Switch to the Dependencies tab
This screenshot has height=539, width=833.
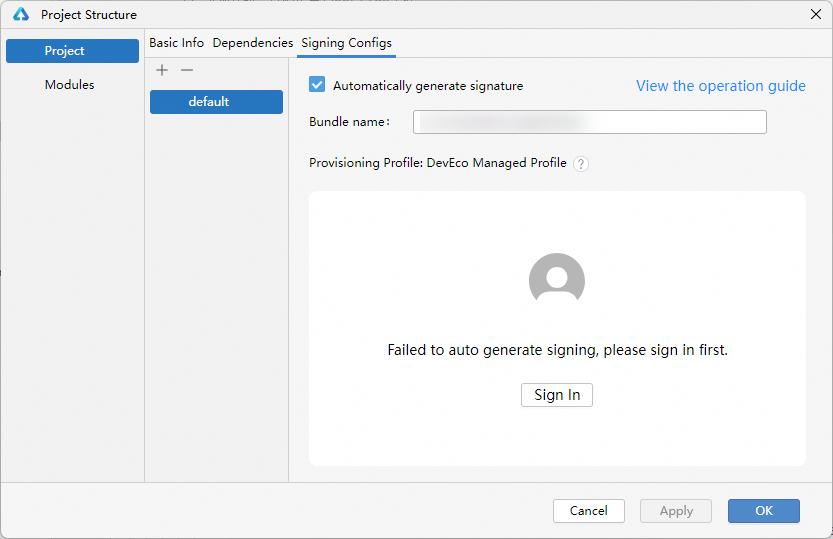(253, 43)
